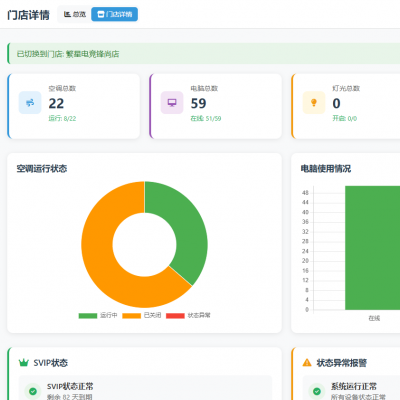Click the 已切换到门店 notification banner text
This screenshot has width=400, height=400.
point(68,54)
